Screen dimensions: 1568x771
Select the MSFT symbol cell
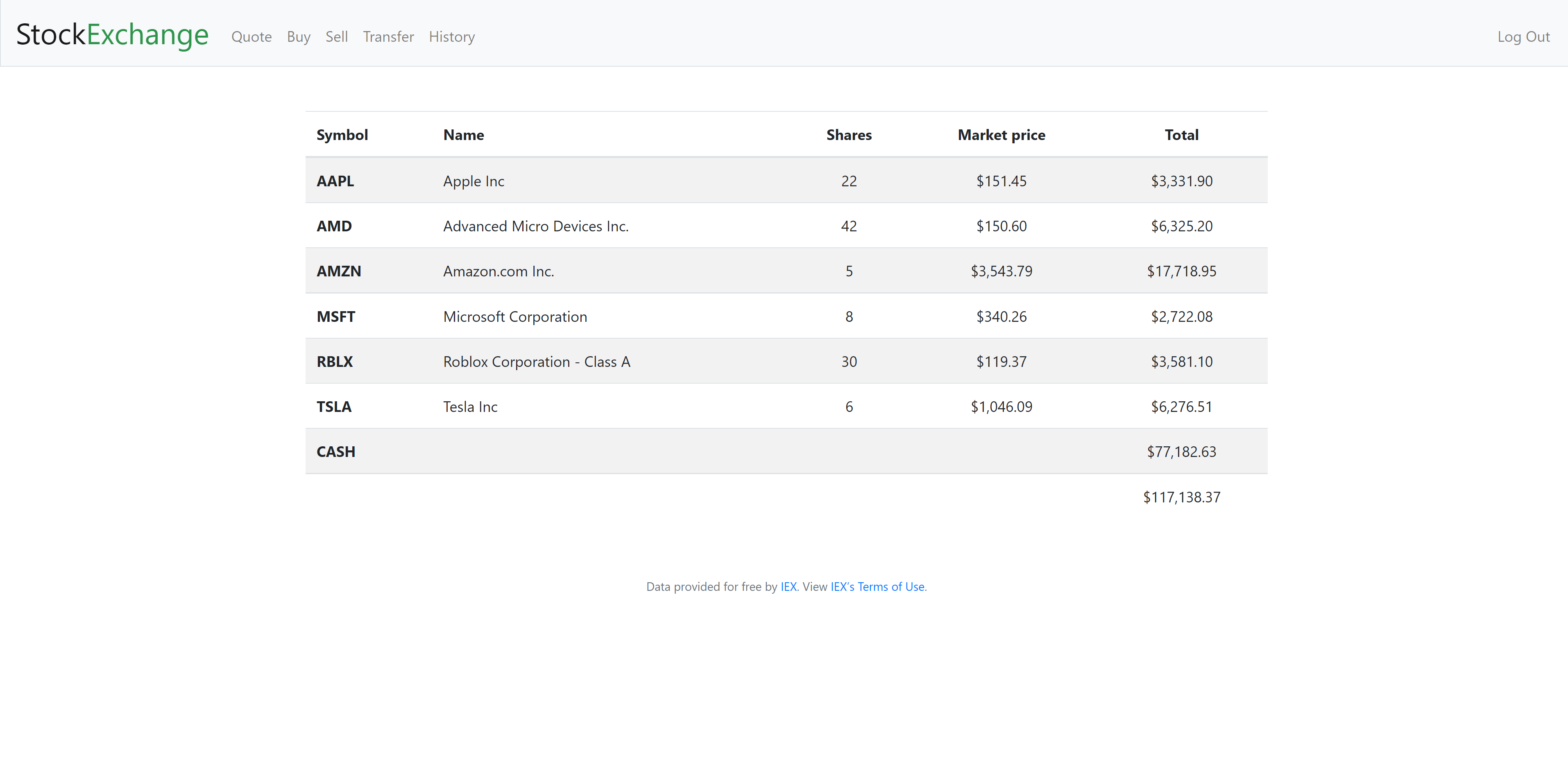[335, 317]
